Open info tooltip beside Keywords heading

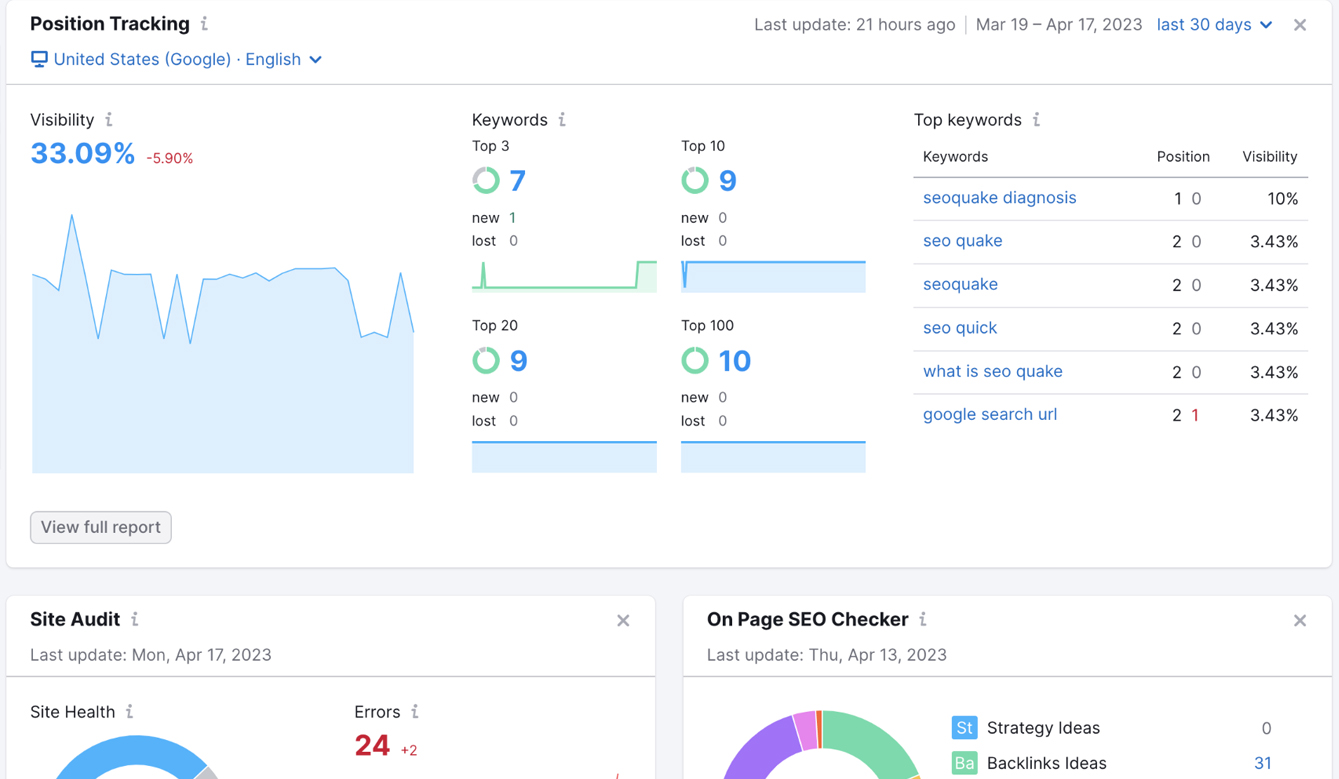[x=562, y=119]
